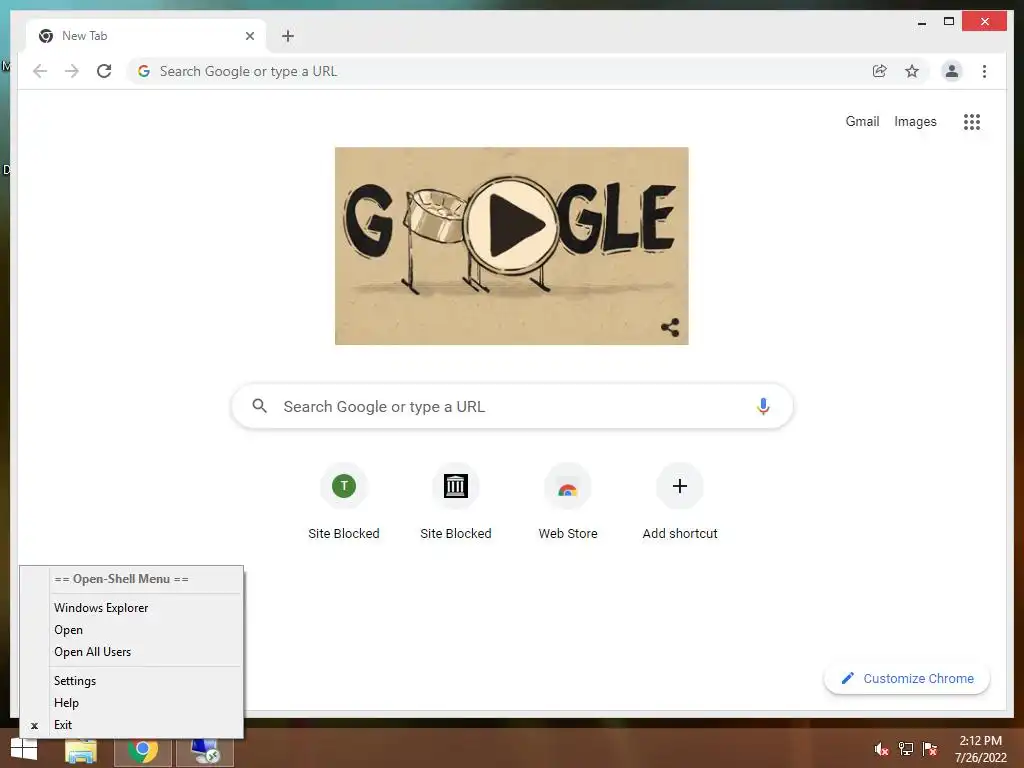
Task: Open the Site Blocked shortcut with museum icon
Action: pyautogui.click(x=456, y=502)
